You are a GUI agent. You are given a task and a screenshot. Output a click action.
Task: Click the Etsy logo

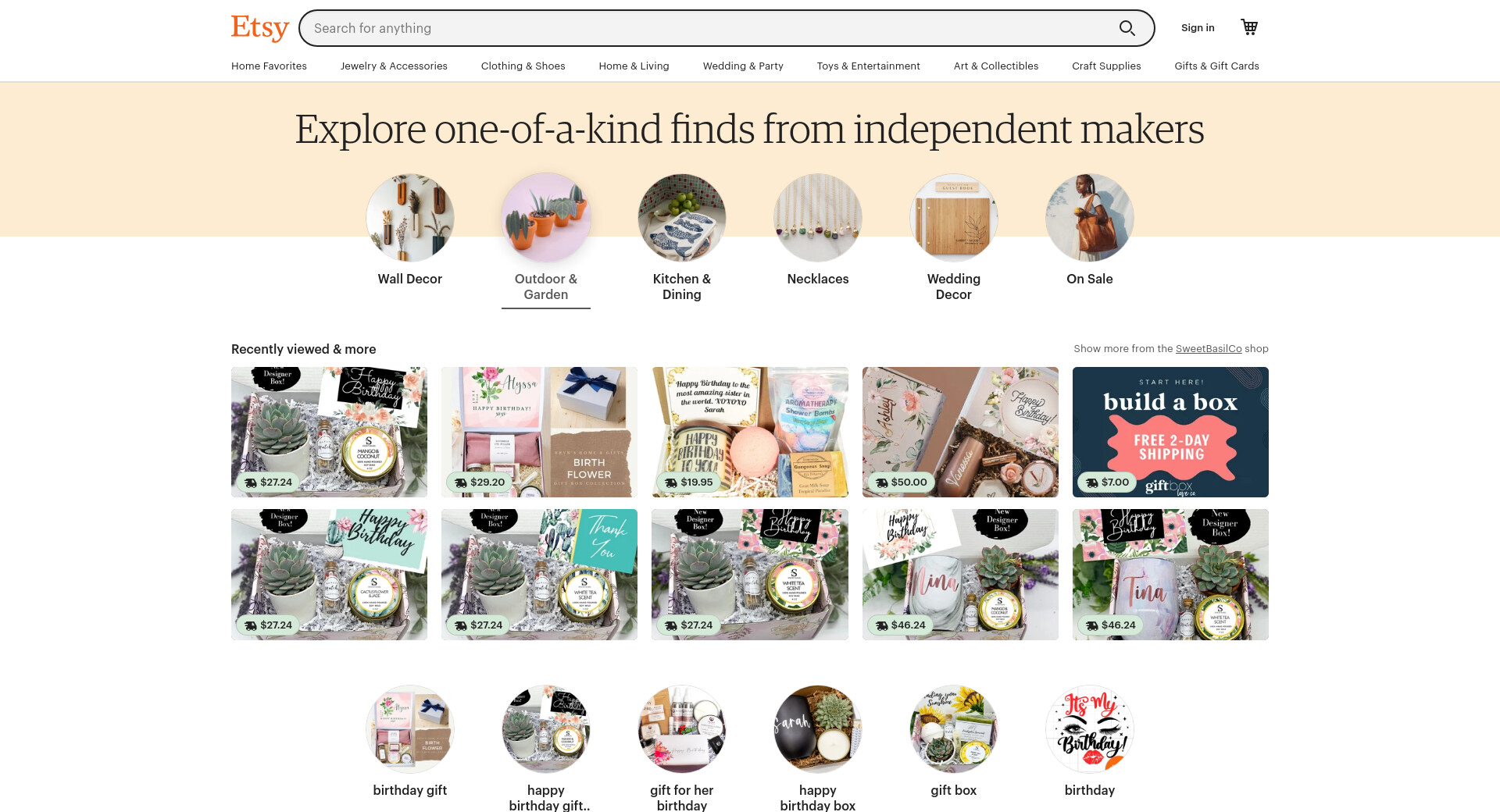click(260, 28)
